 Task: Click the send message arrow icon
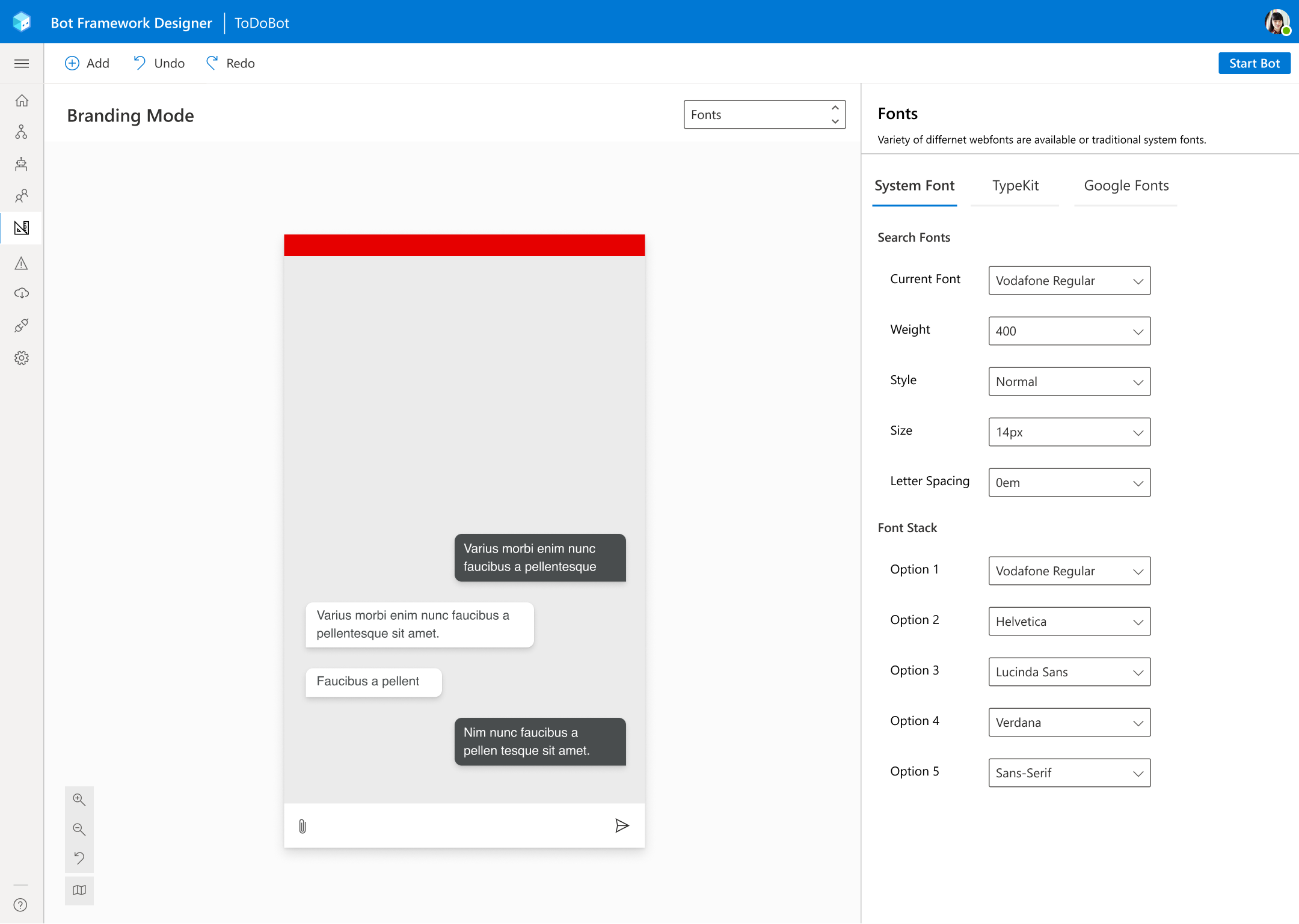point(622,826)
